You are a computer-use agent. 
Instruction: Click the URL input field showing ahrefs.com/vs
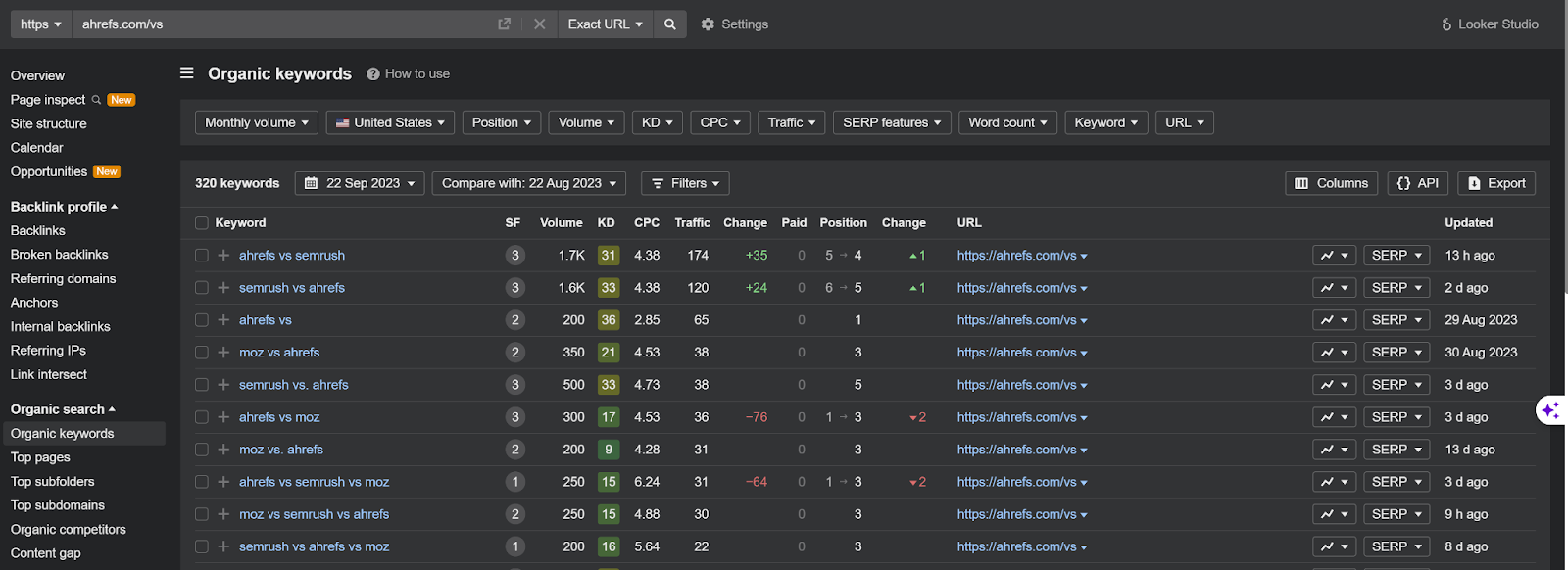pyautogui.click(x=284, y=24)
